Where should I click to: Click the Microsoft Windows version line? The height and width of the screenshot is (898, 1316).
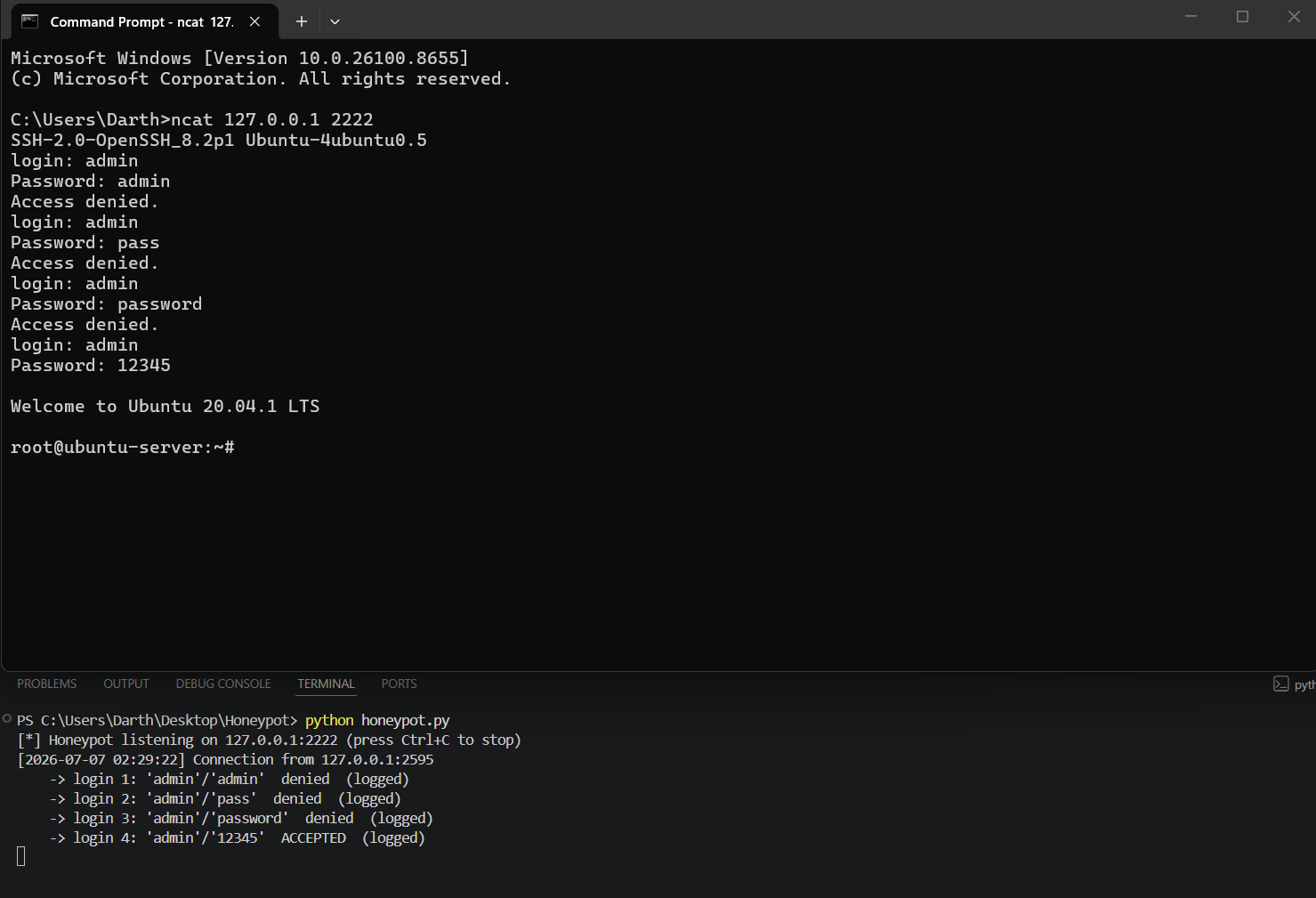[239, 59]
